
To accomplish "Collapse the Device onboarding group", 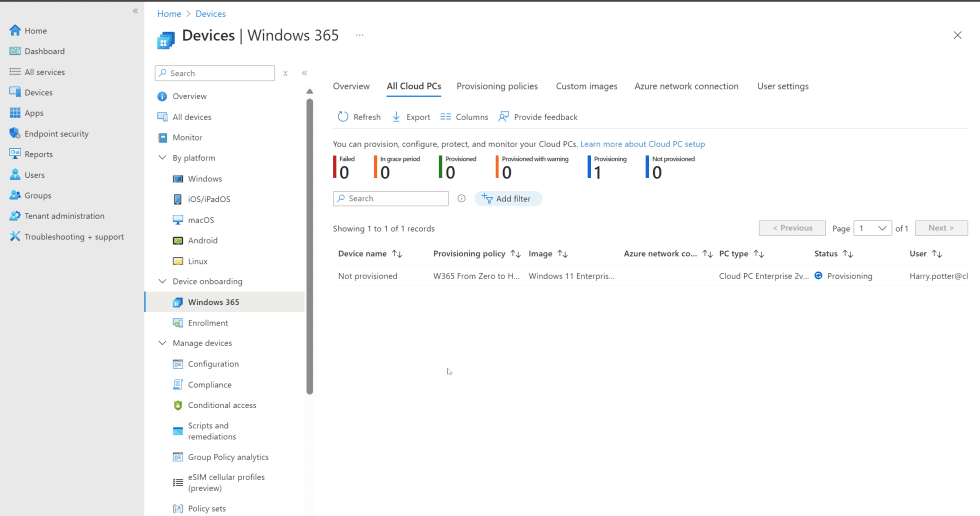I will pos(162,281).
